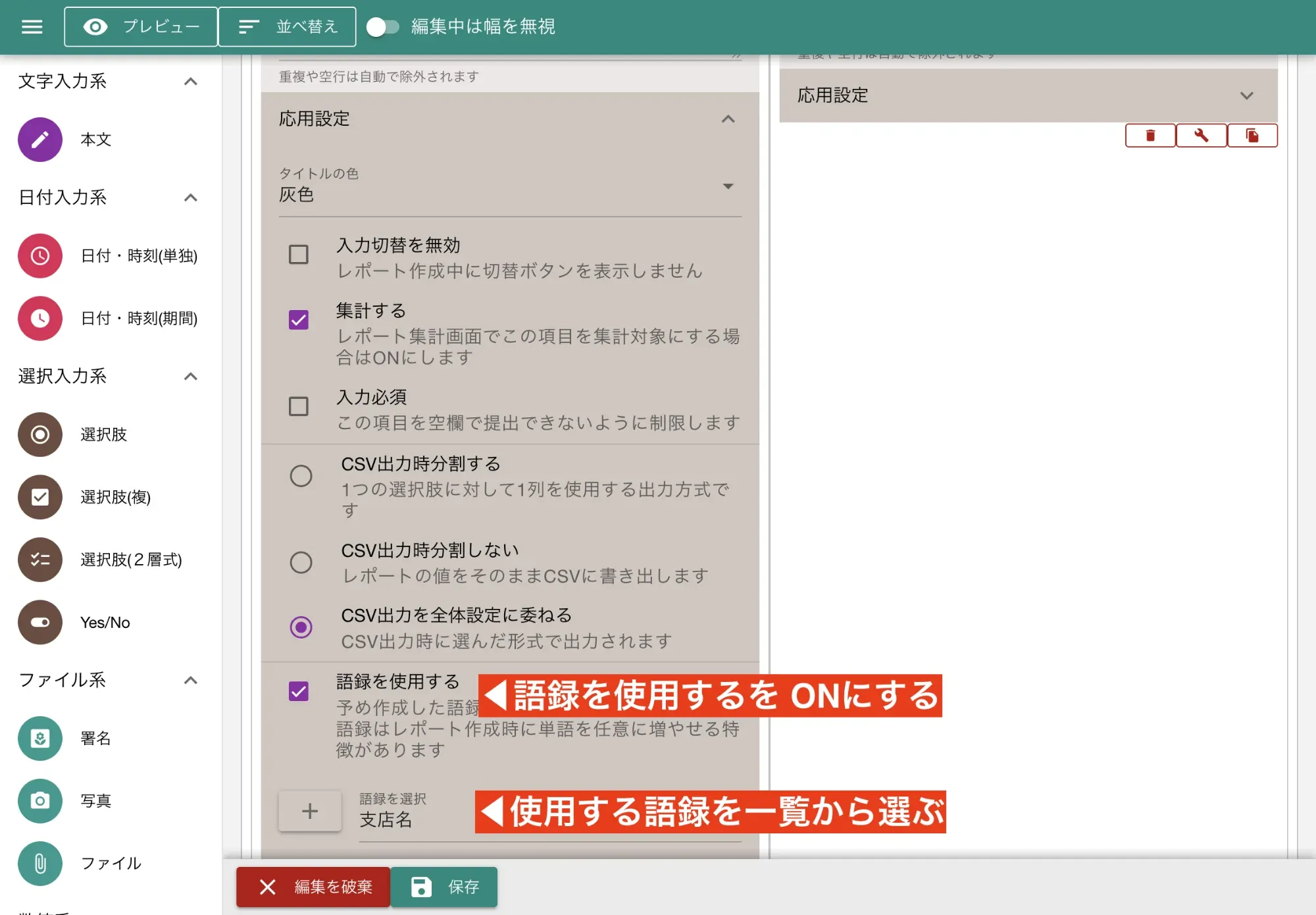This screenshot has width=1316, height=915.
Task: Click the trash delete icon button
Action: pos(1150,136)
